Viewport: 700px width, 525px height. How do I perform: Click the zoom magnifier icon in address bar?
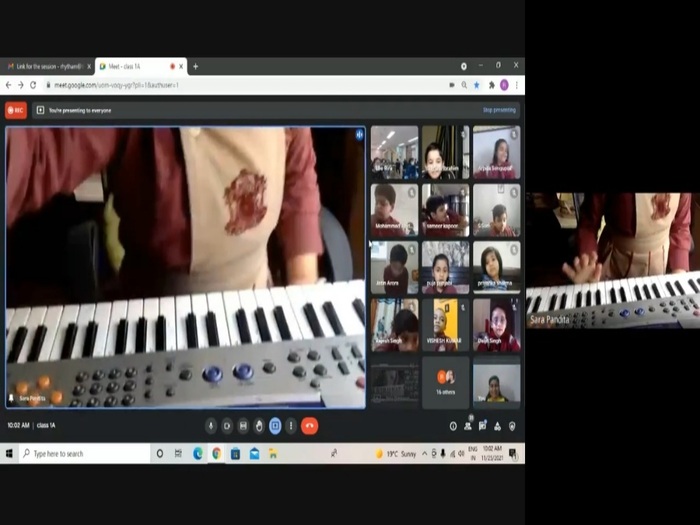pos(464,85)
